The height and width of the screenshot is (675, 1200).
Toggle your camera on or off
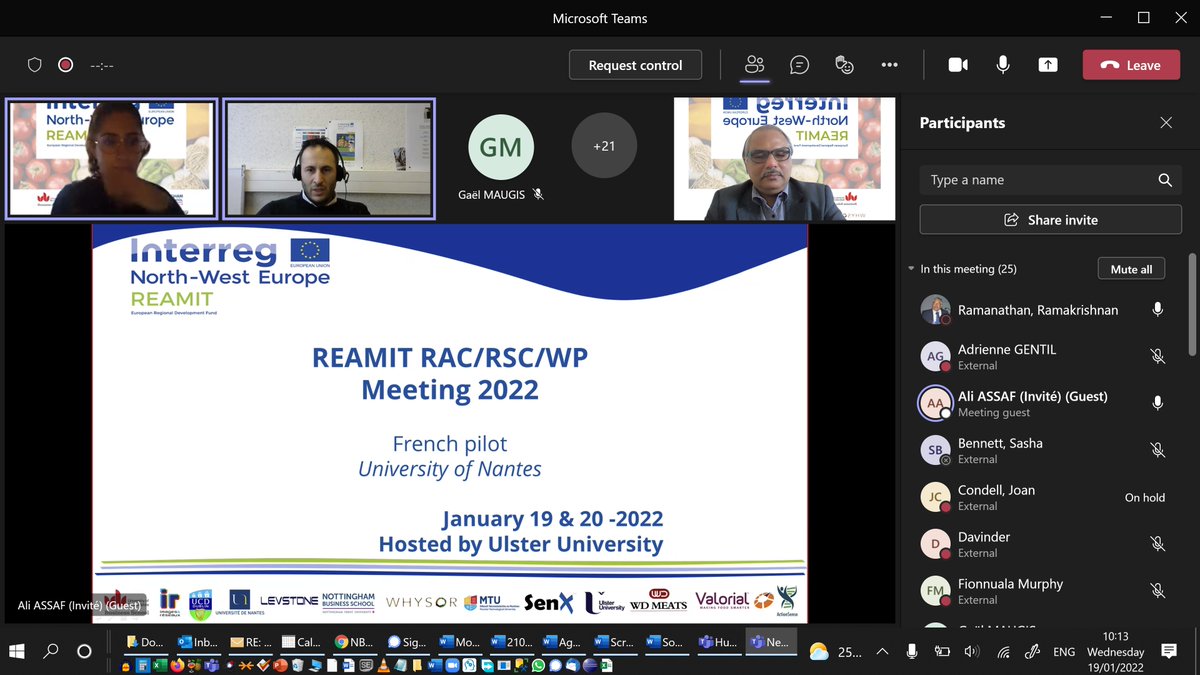click(958, 65)
